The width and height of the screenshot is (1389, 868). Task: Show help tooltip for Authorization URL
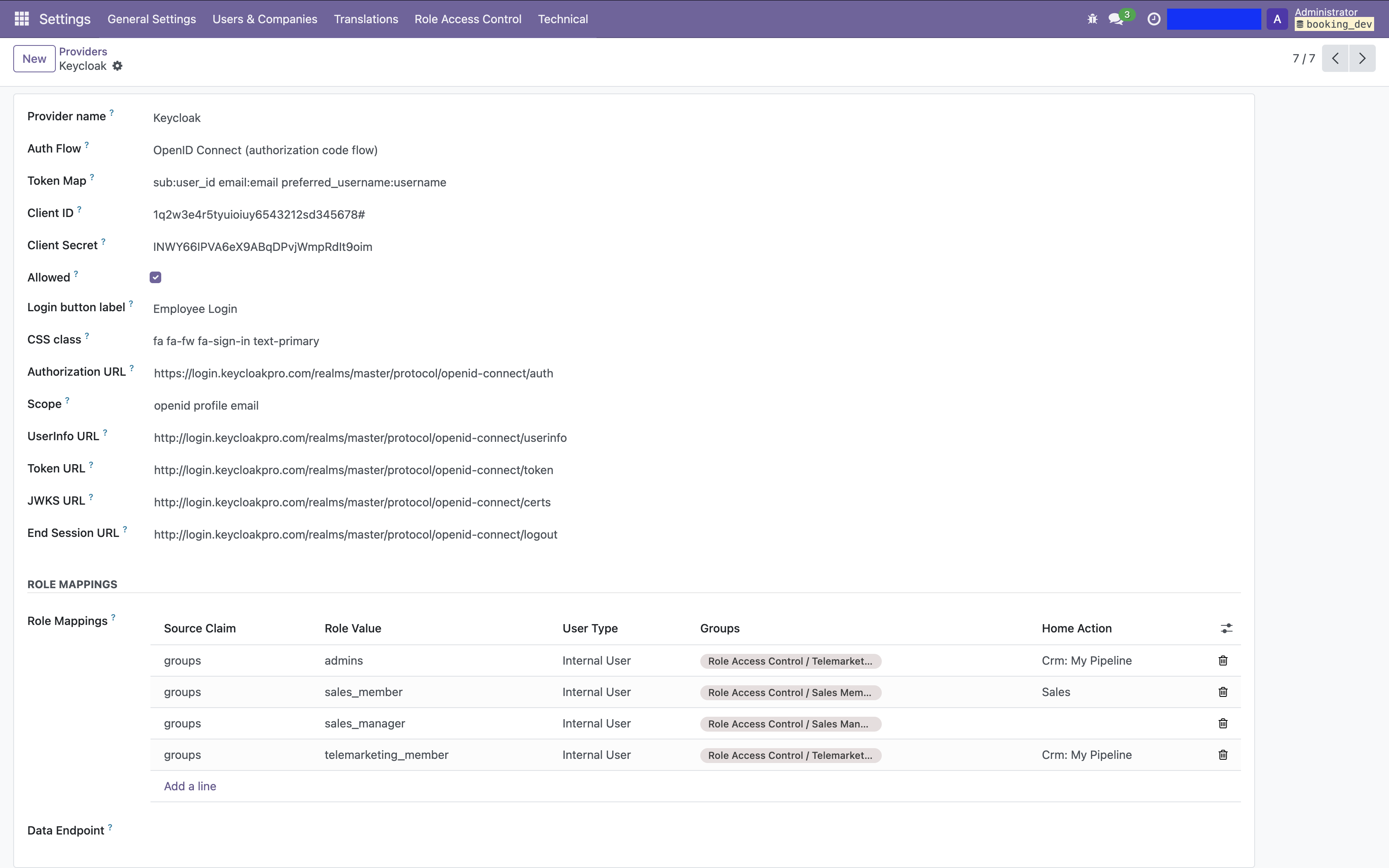(131, 368)
